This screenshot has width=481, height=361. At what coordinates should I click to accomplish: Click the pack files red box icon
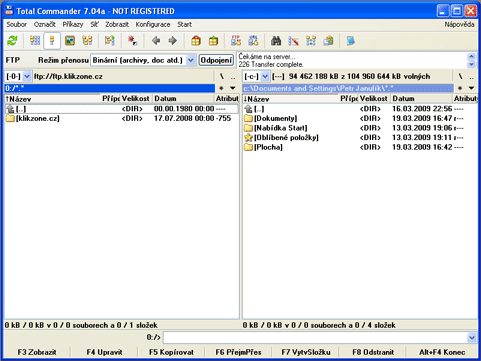point(196,41)
